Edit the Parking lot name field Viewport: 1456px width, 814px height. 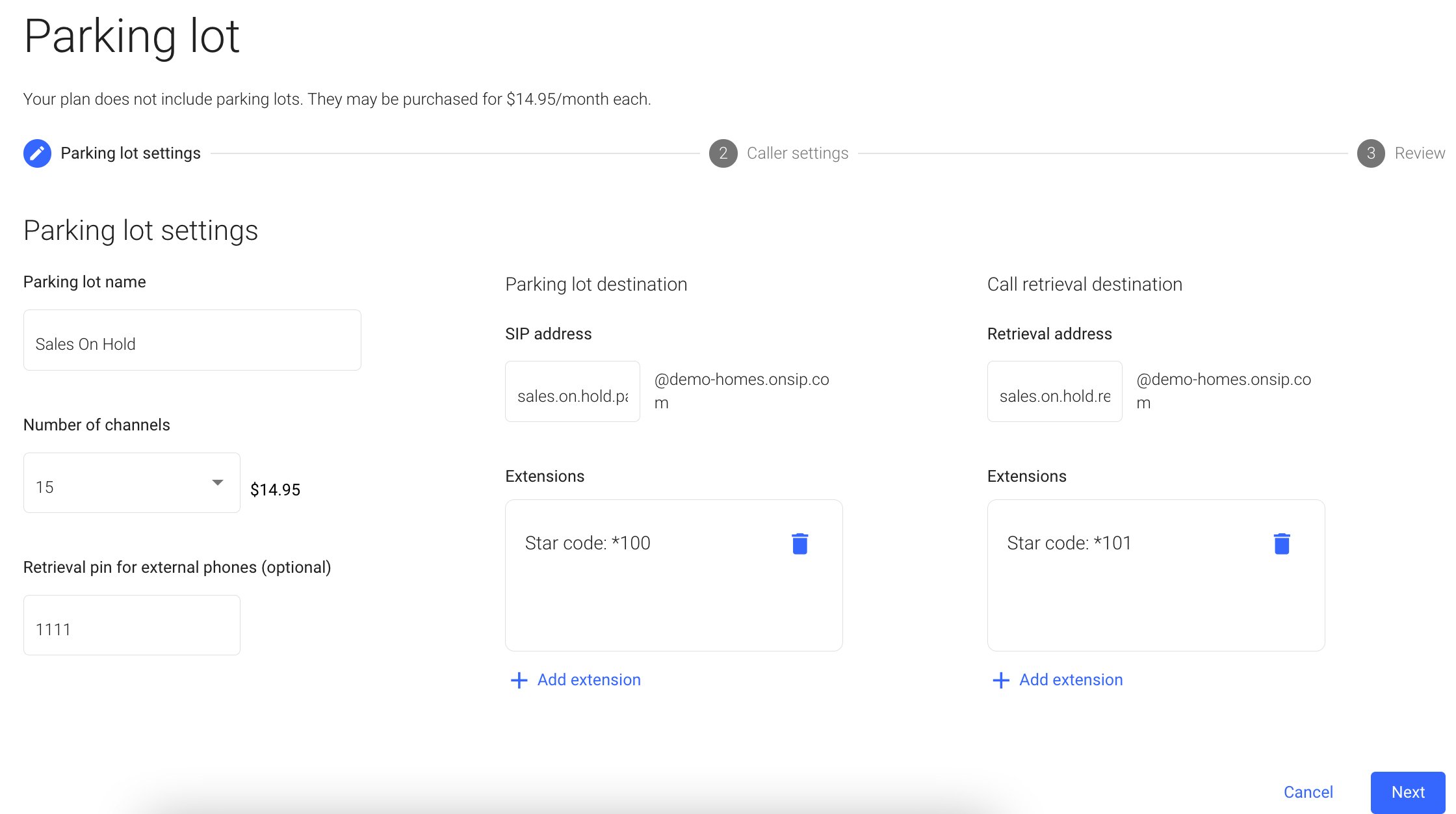192,344
